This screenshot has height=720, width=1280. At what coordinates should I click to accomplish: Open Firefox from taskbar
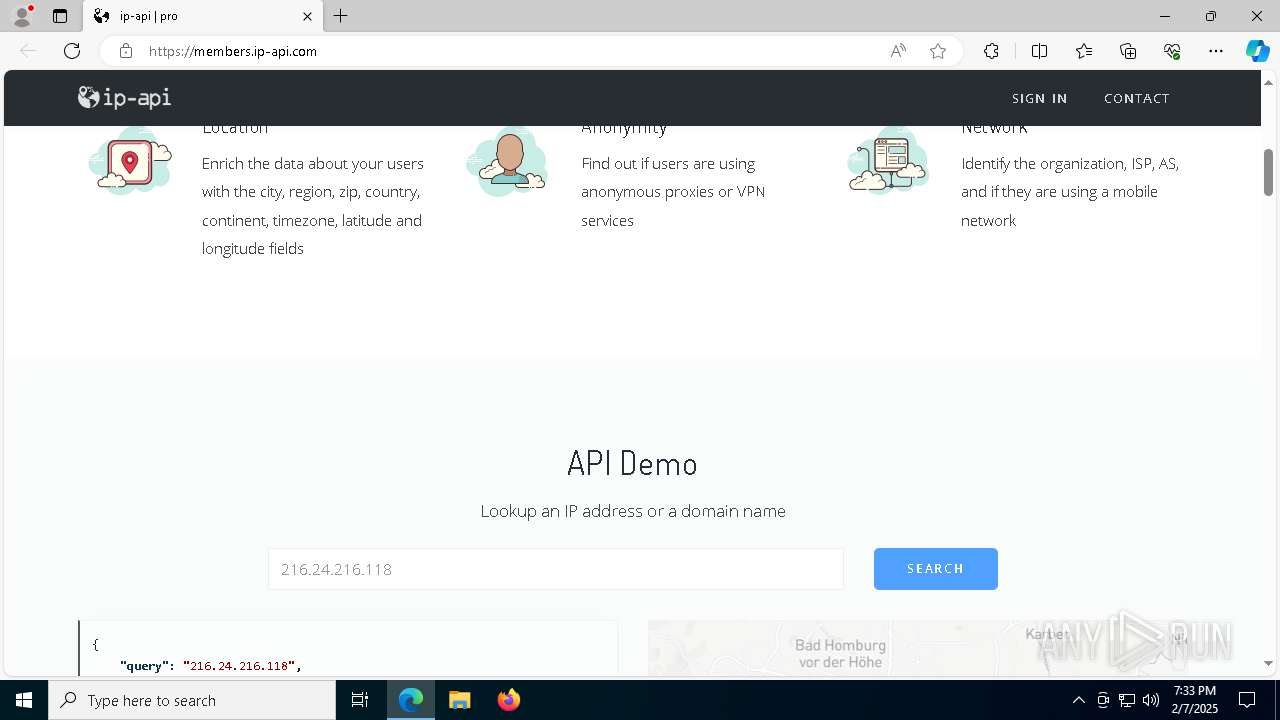[508, 700]
